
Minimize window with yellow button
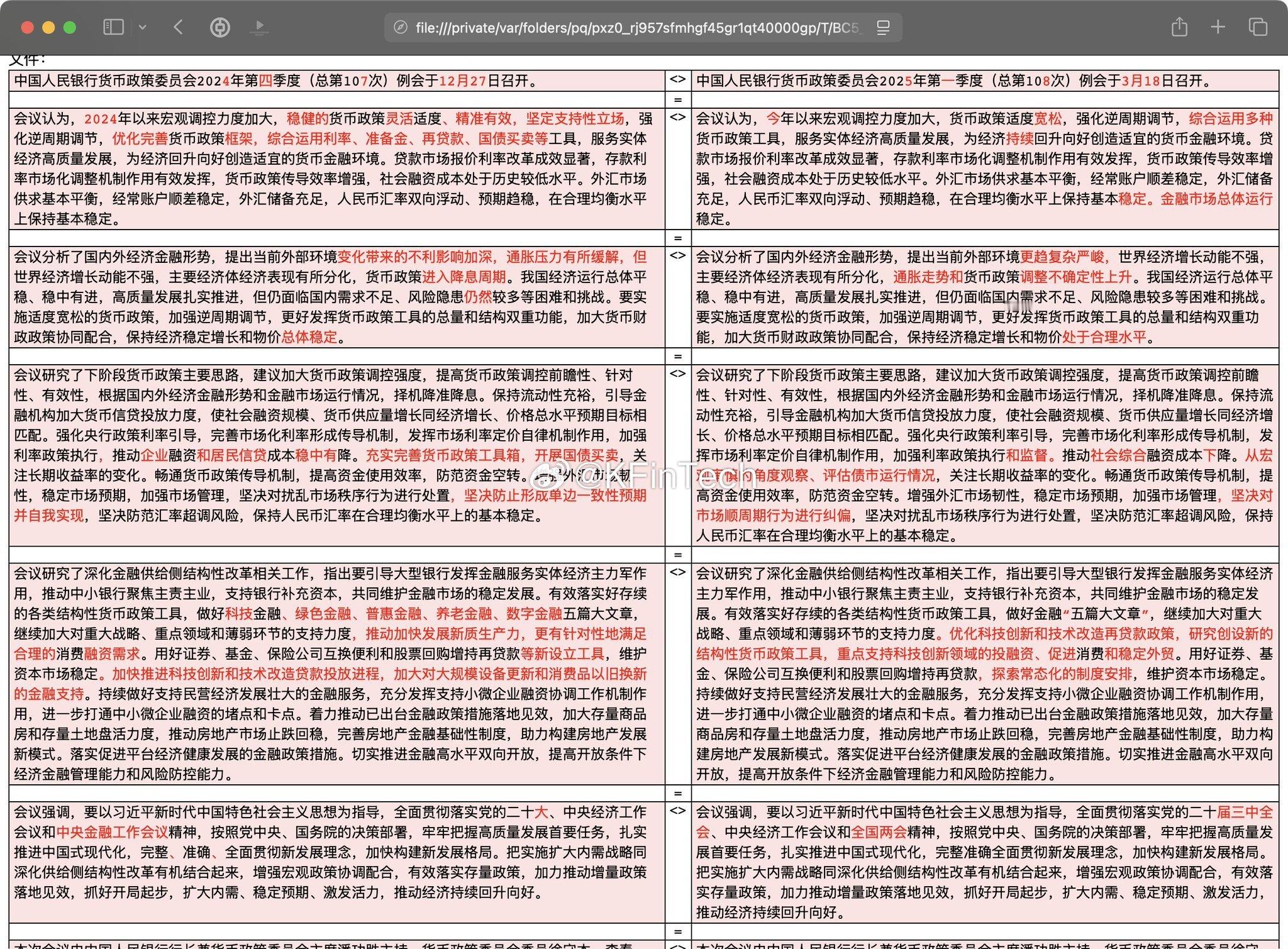point(48,28)
